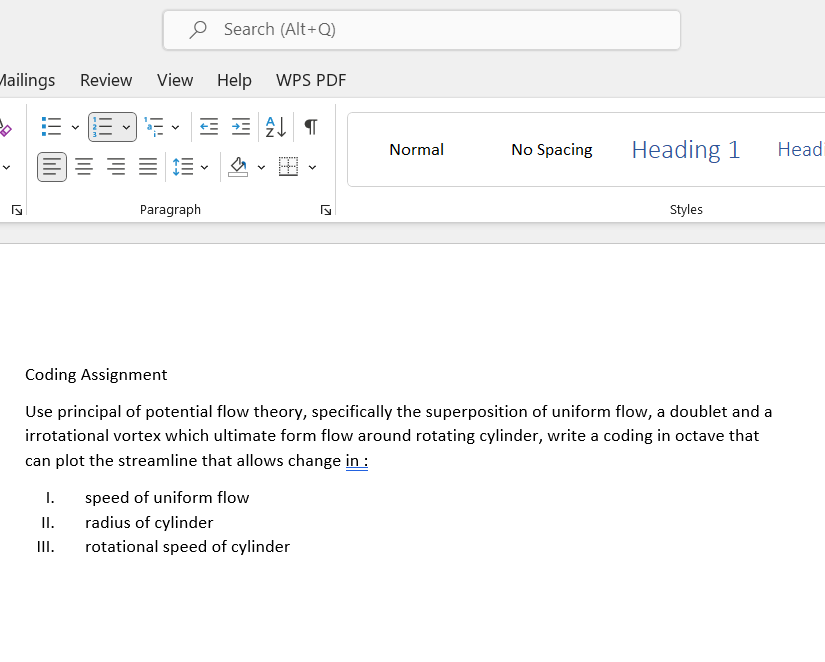
Task: Open dropdown arrow left of Align Left
Action: click(6, 167)
